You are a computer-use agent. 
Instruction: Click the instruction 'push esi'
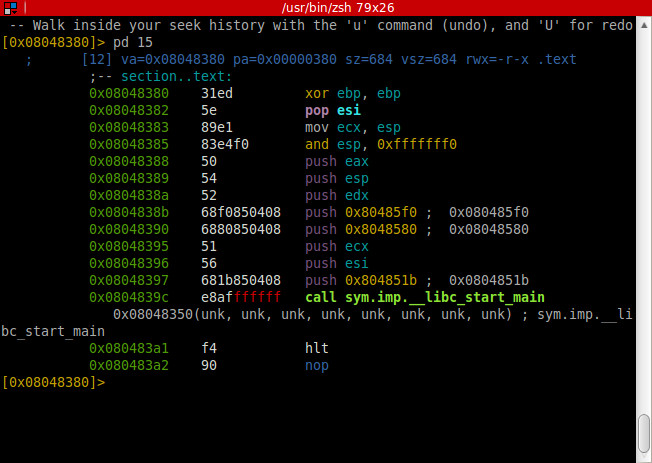[337, 264]
